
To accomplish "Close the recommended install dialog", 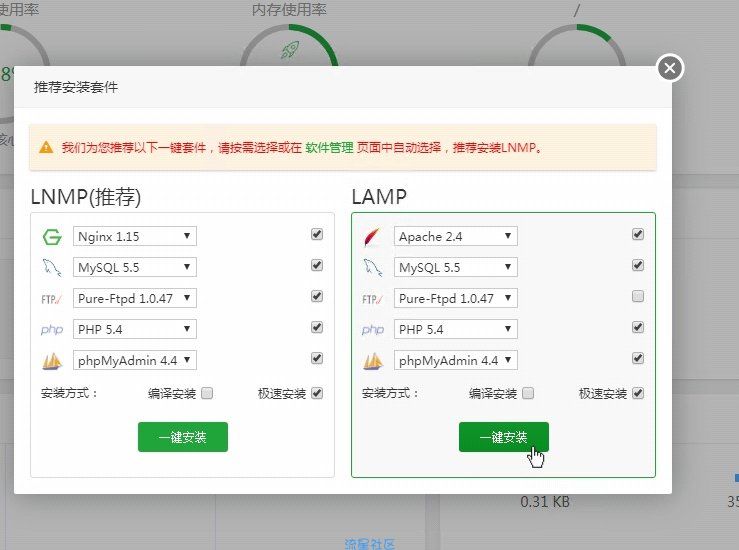I will click(x=670, y=68).
